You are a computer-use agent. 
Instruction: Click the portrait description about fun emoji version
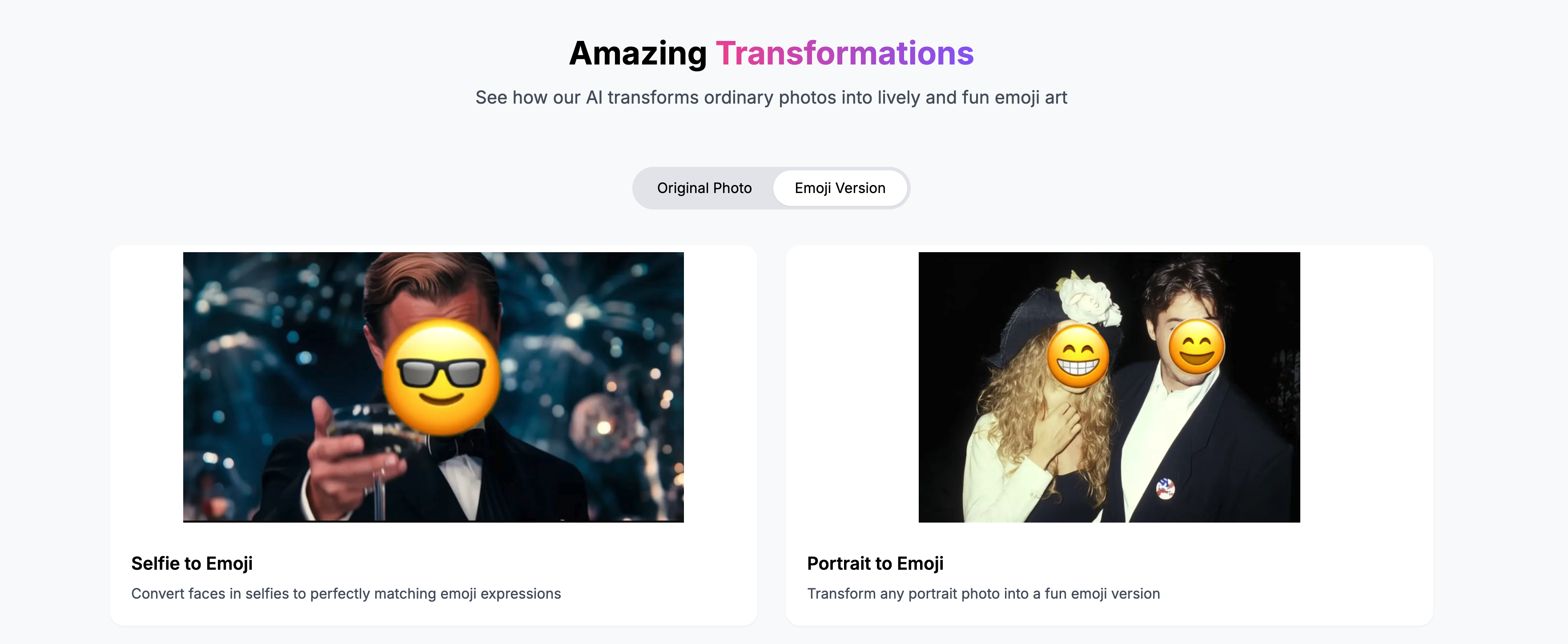983,593
